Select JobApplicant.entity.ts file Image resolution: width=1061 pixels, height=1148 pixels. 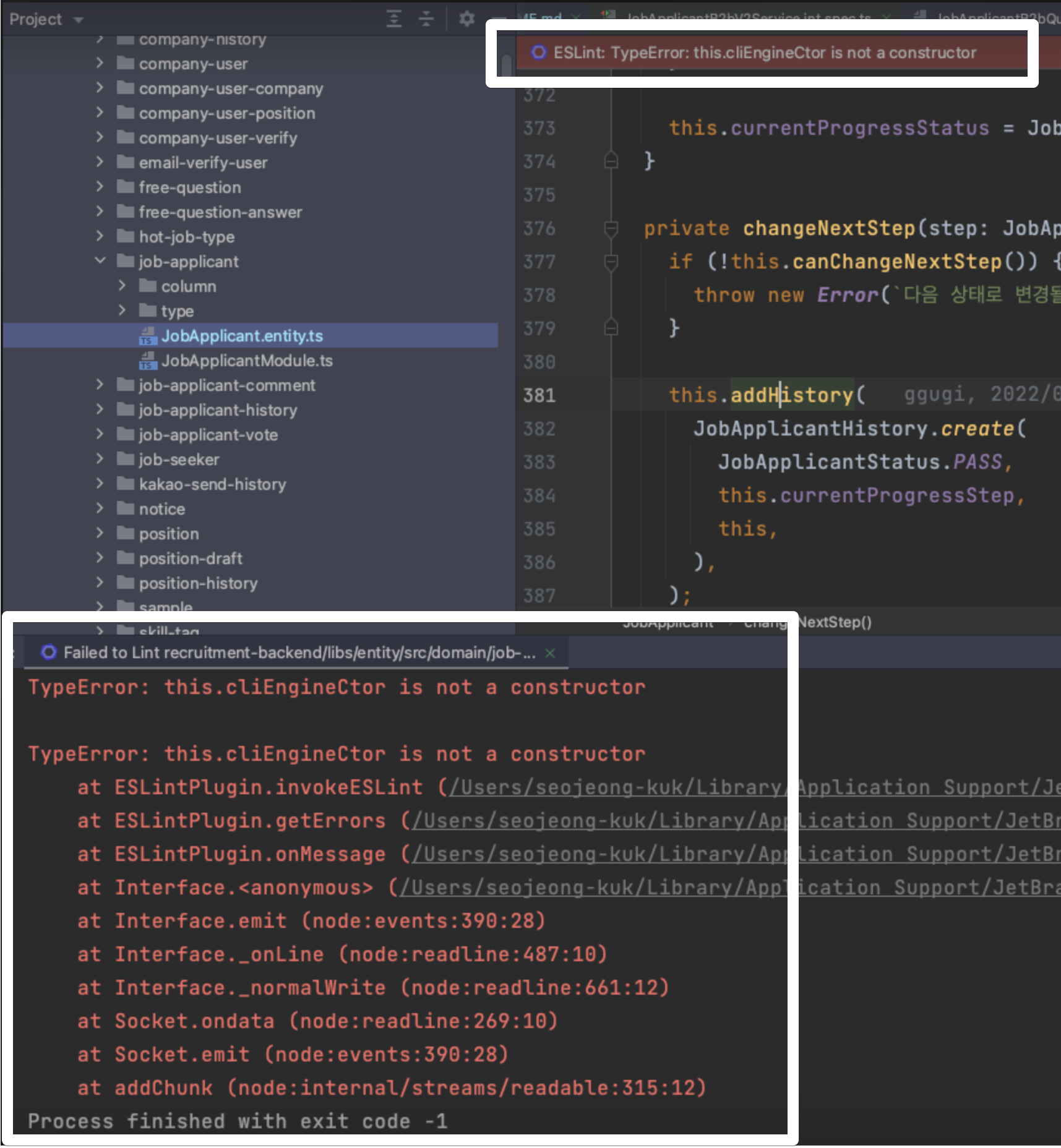(x=250, y=335)
